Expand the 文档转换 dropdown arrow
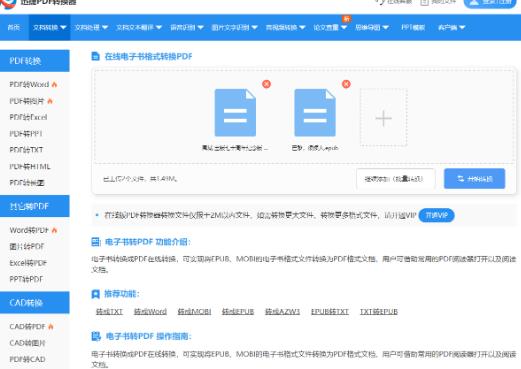Image resolution: width=521 pixels, height=369 pixels. click(63, 27)
